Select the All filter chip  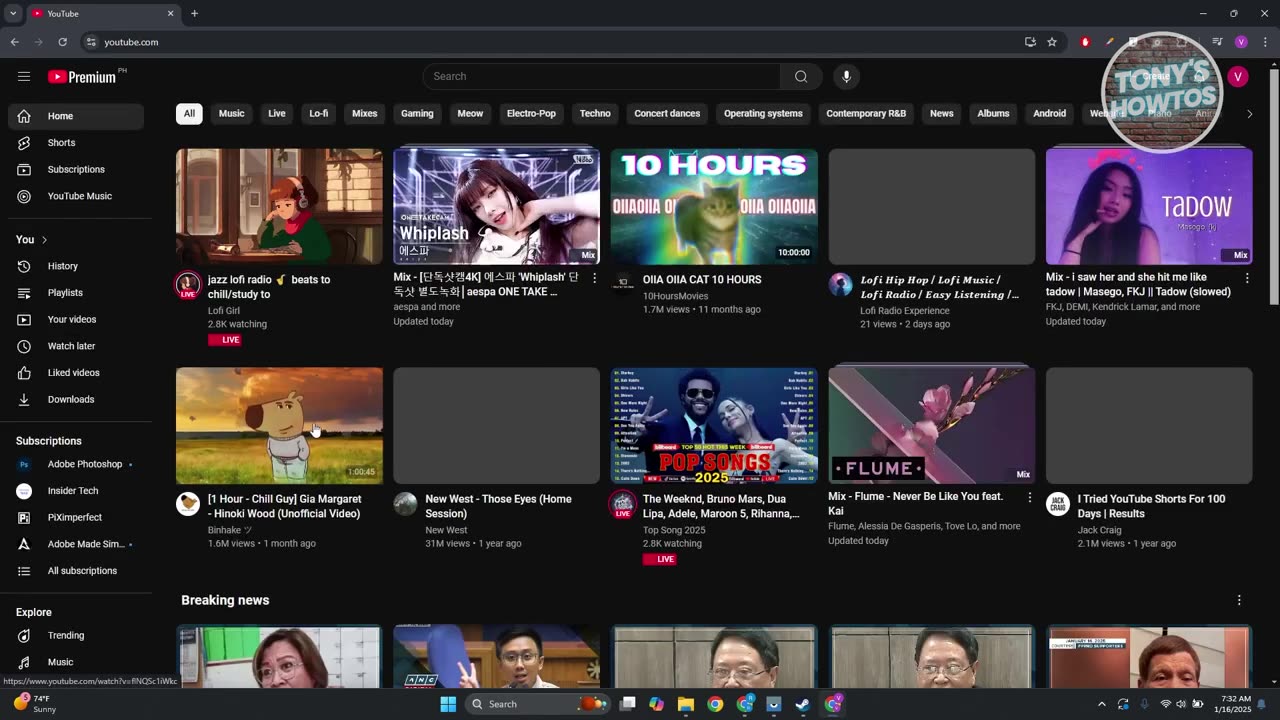click(189, 114)
